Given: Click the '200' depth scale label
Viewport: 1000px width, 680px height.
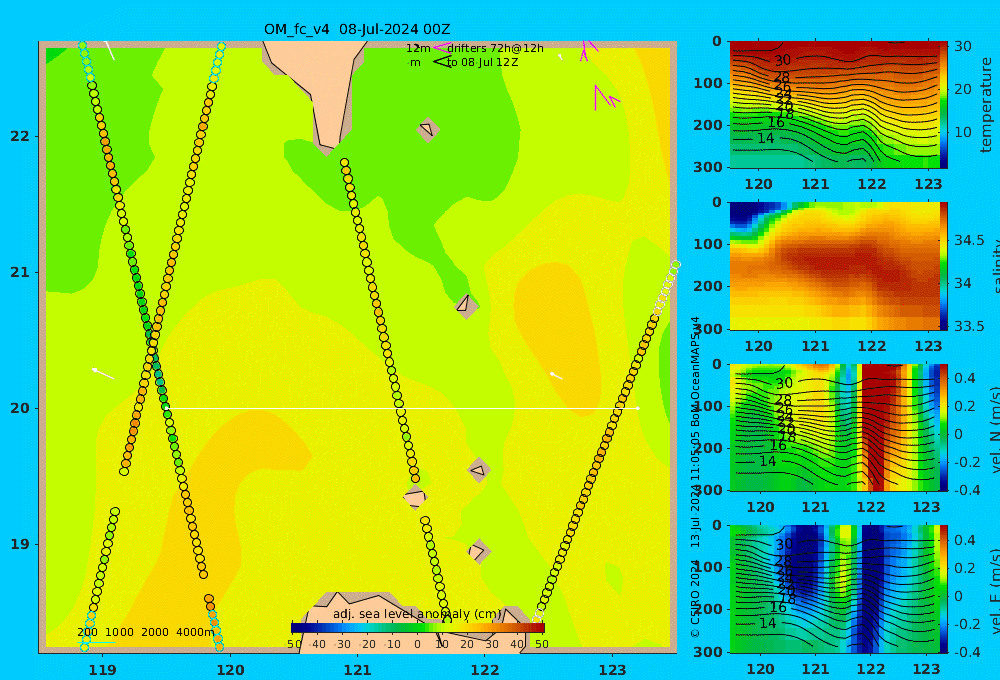Looking at the screenshot, I should 87,632.
